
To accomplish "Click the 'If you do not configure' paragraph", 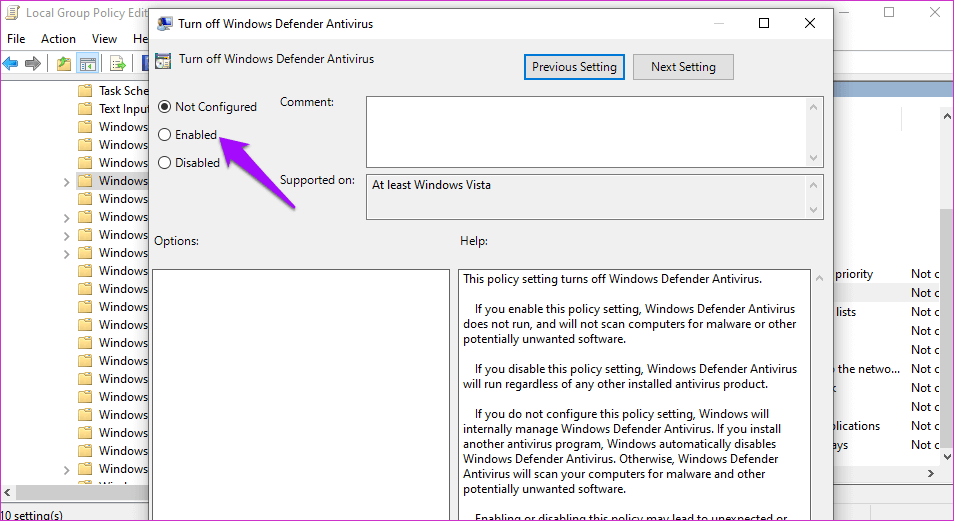I will point(622,451).
